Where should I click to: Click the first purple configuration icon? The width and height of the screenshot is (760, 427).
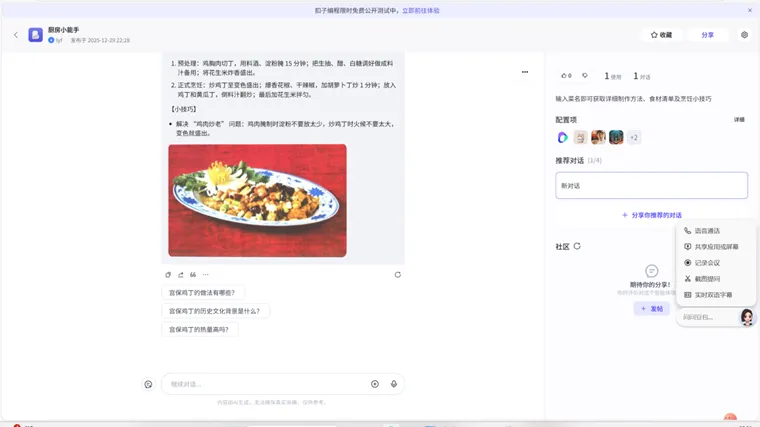pyautogui.click(x=562, y=138)
